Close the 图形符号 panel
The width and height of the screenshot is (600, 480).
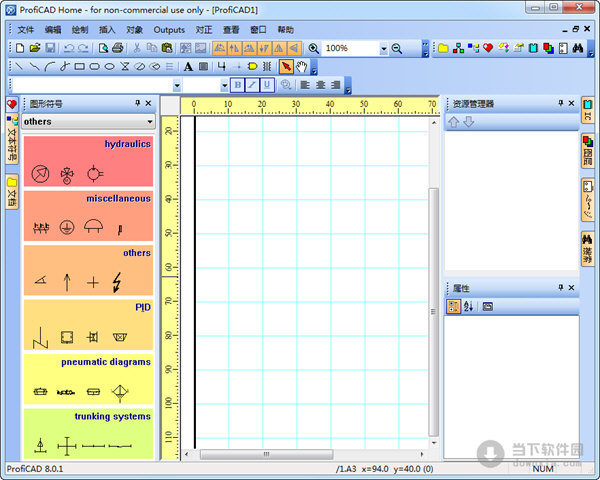coord(148,103)
